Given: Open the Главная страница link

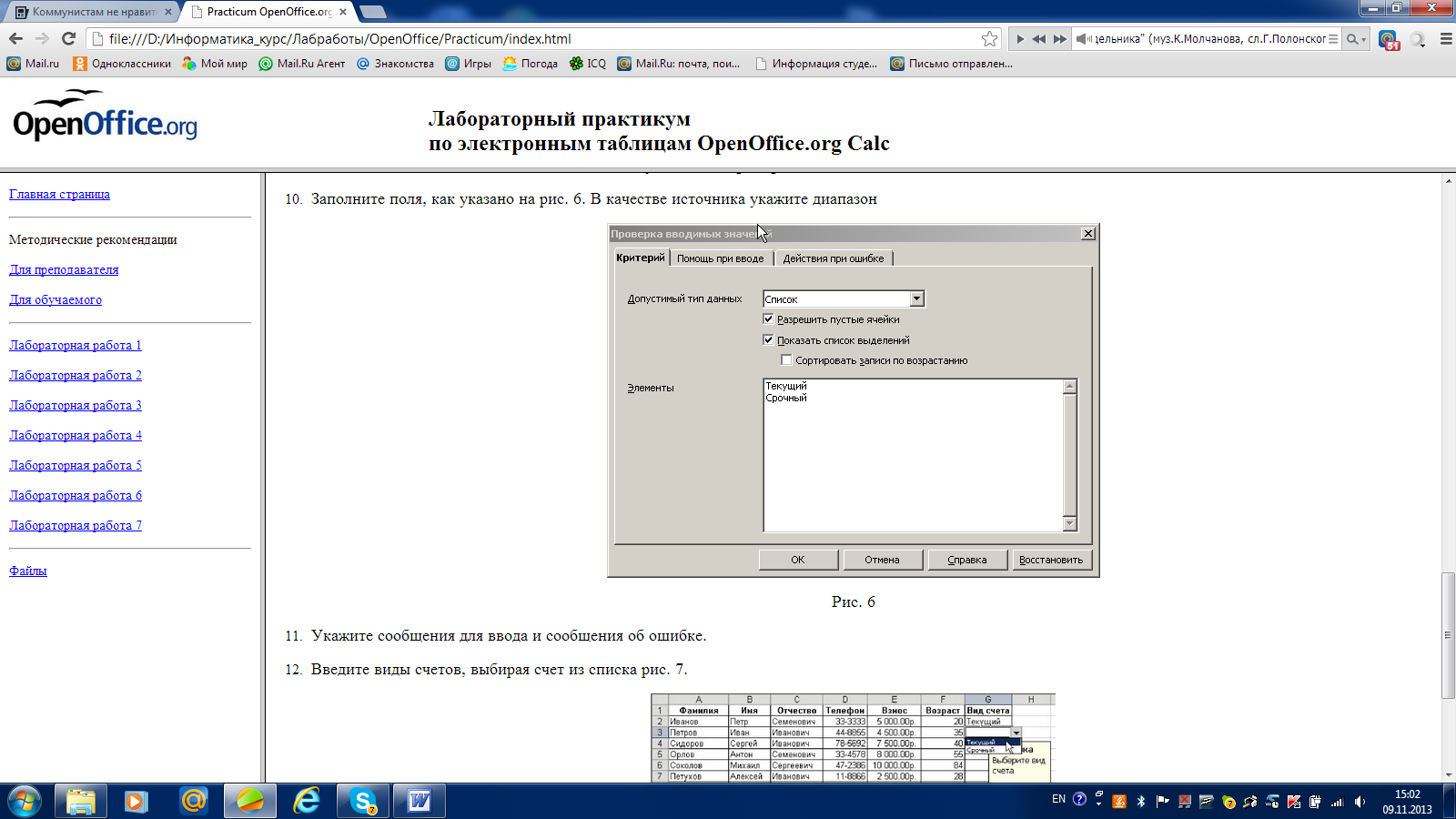Looking at the screenshot, I should (x=59, y=194).
